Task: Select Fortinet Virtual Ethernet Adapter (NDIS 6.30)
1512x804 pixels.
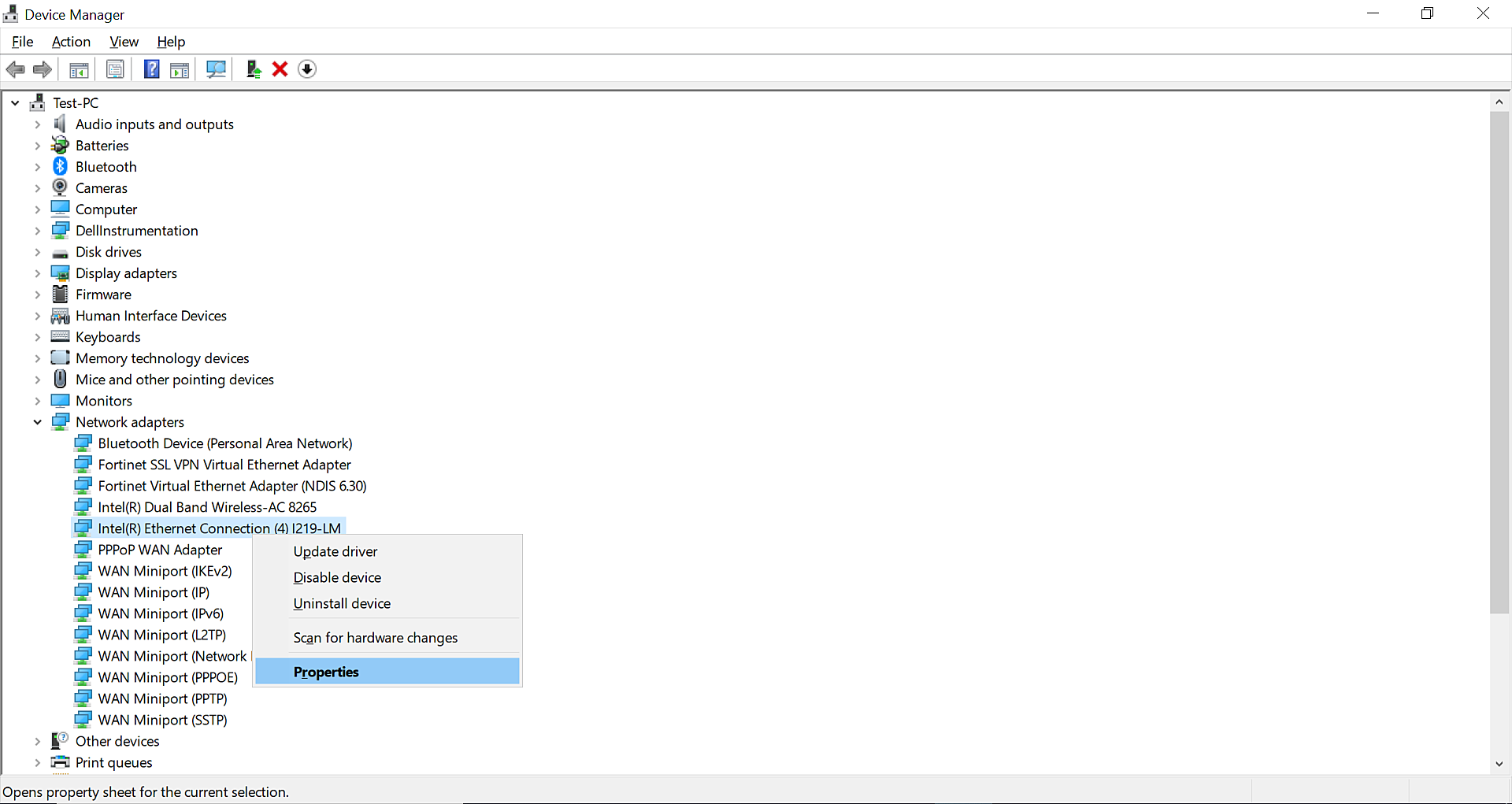Action: point(232,486)
